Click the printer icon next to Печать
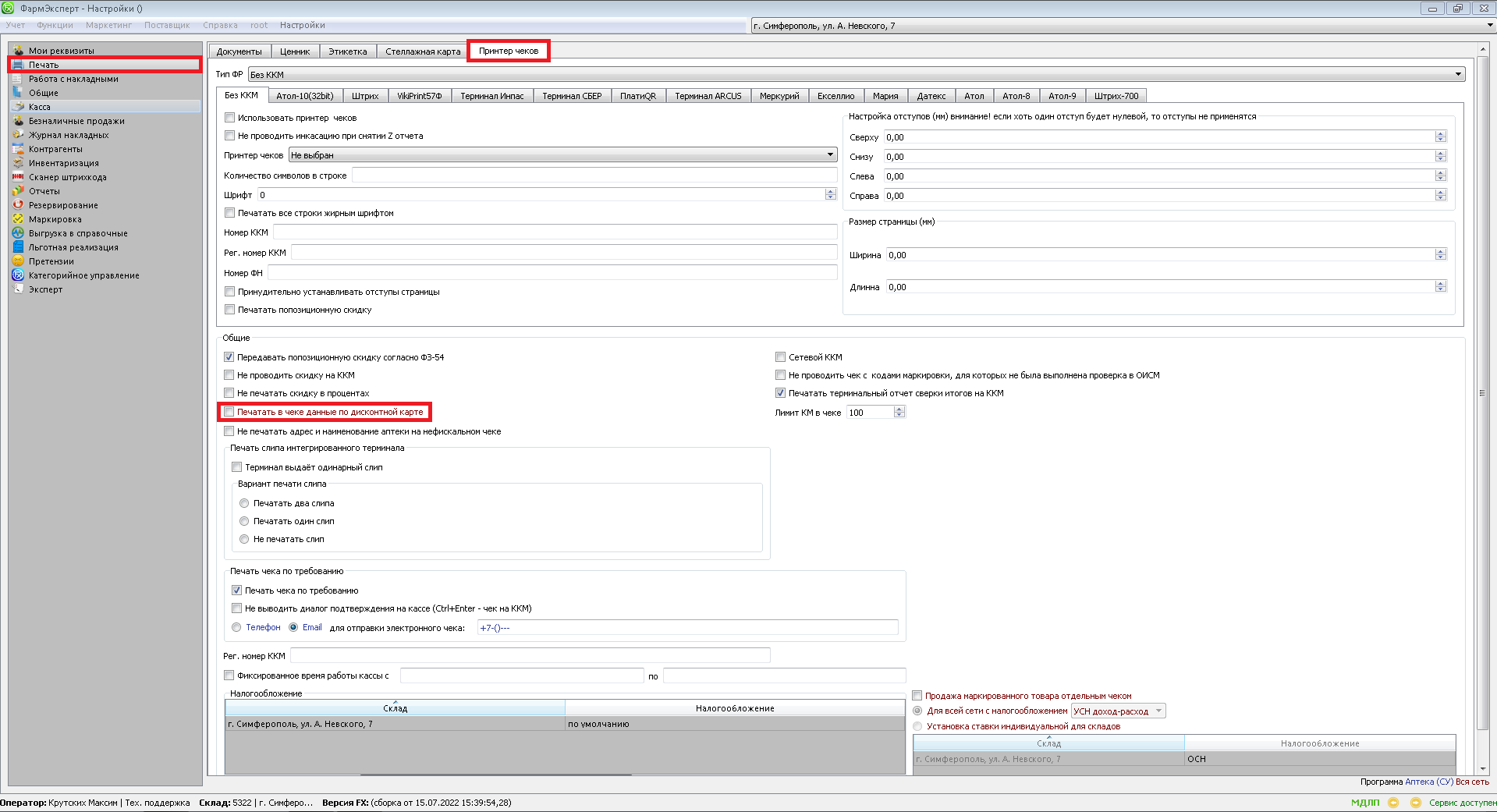Viewport: 1497px width, 812px height. pyautogui.click(x=18, y=65)
